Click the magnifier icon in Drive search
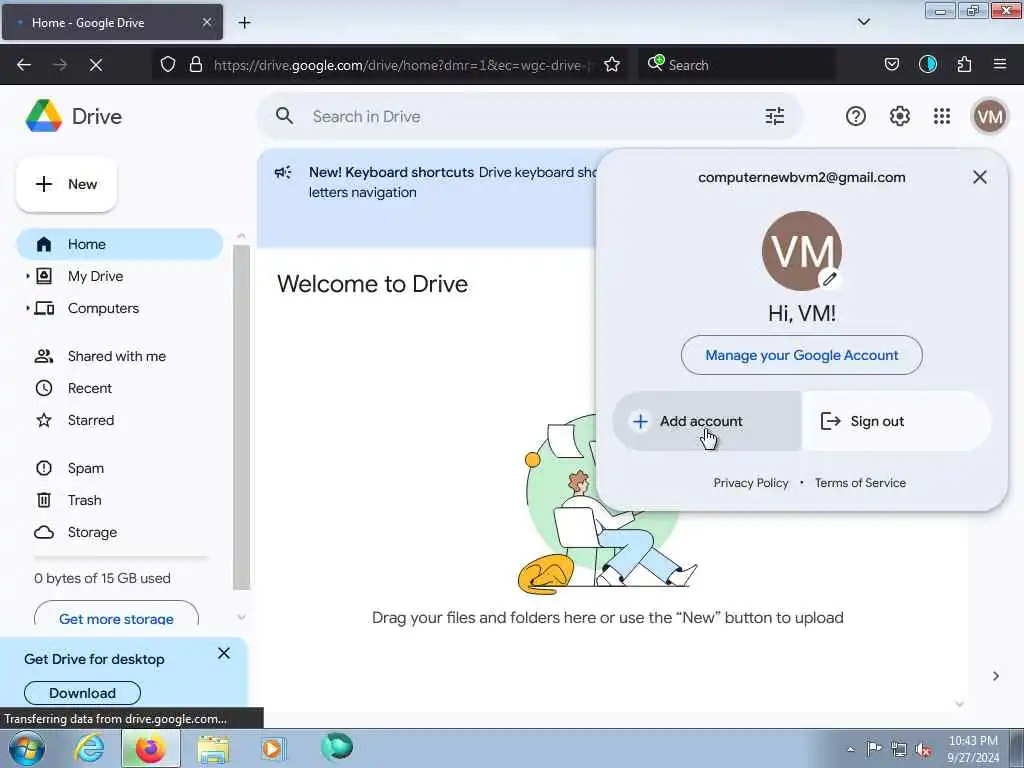This screenshot has width=1024, height=768. [284, 116]
